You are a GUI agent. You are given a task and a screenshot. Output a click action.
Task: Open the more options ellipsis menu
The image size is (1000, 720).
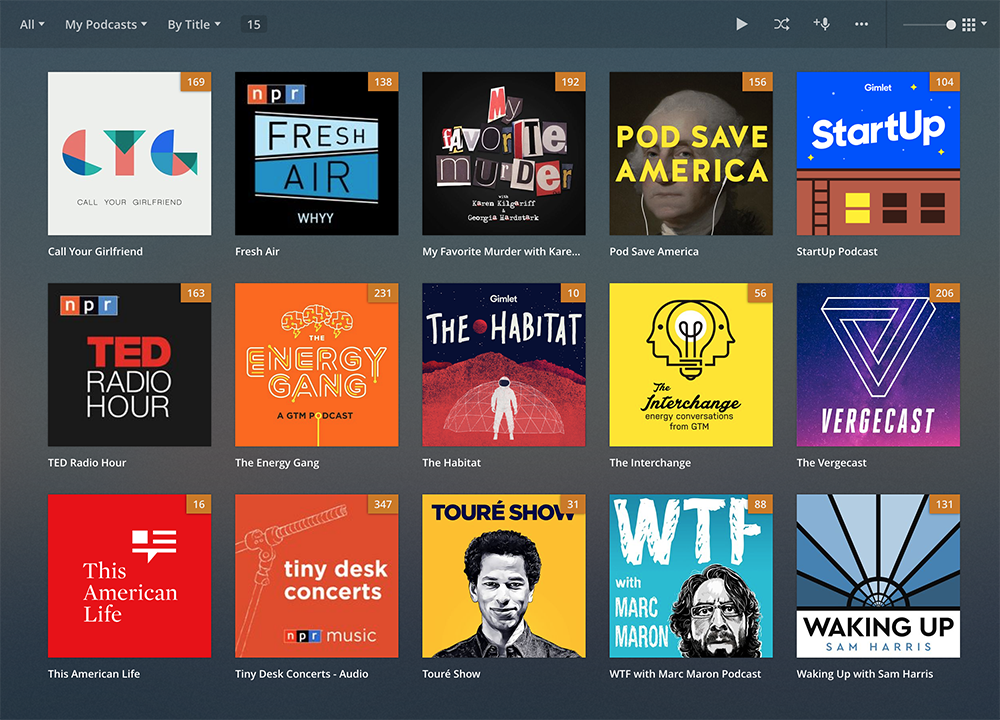tap(861, 24)
